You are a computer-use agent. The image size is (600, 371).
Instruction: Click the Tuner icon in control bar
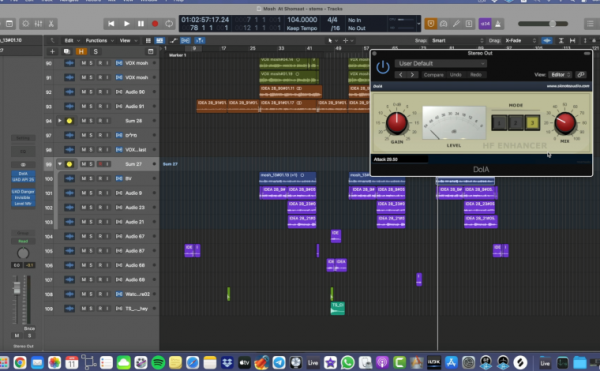[456, 24]
